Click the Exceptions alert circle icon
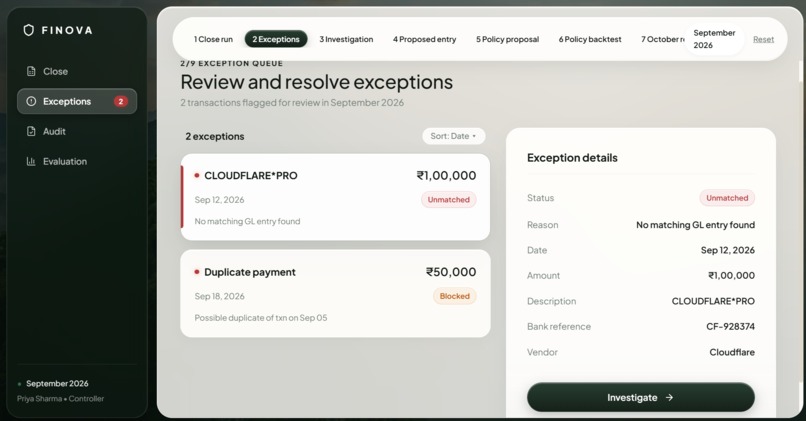This screenshot has height=421, width=806. 31,101
